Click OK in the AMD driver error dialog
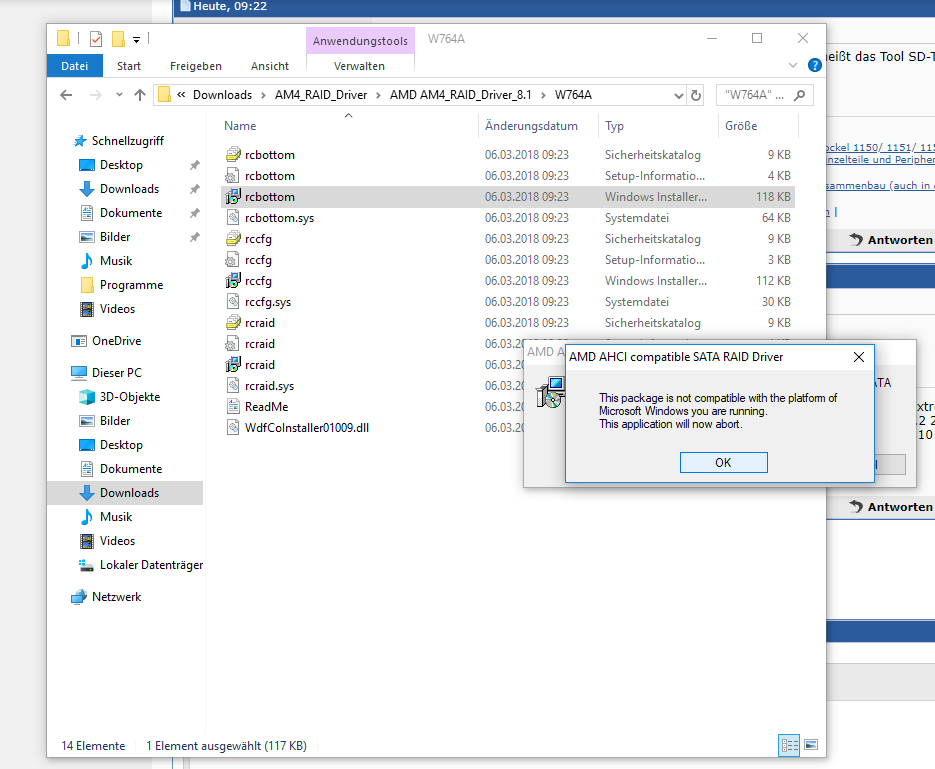Viewport: 935px width, 769px height. point(723,463)
